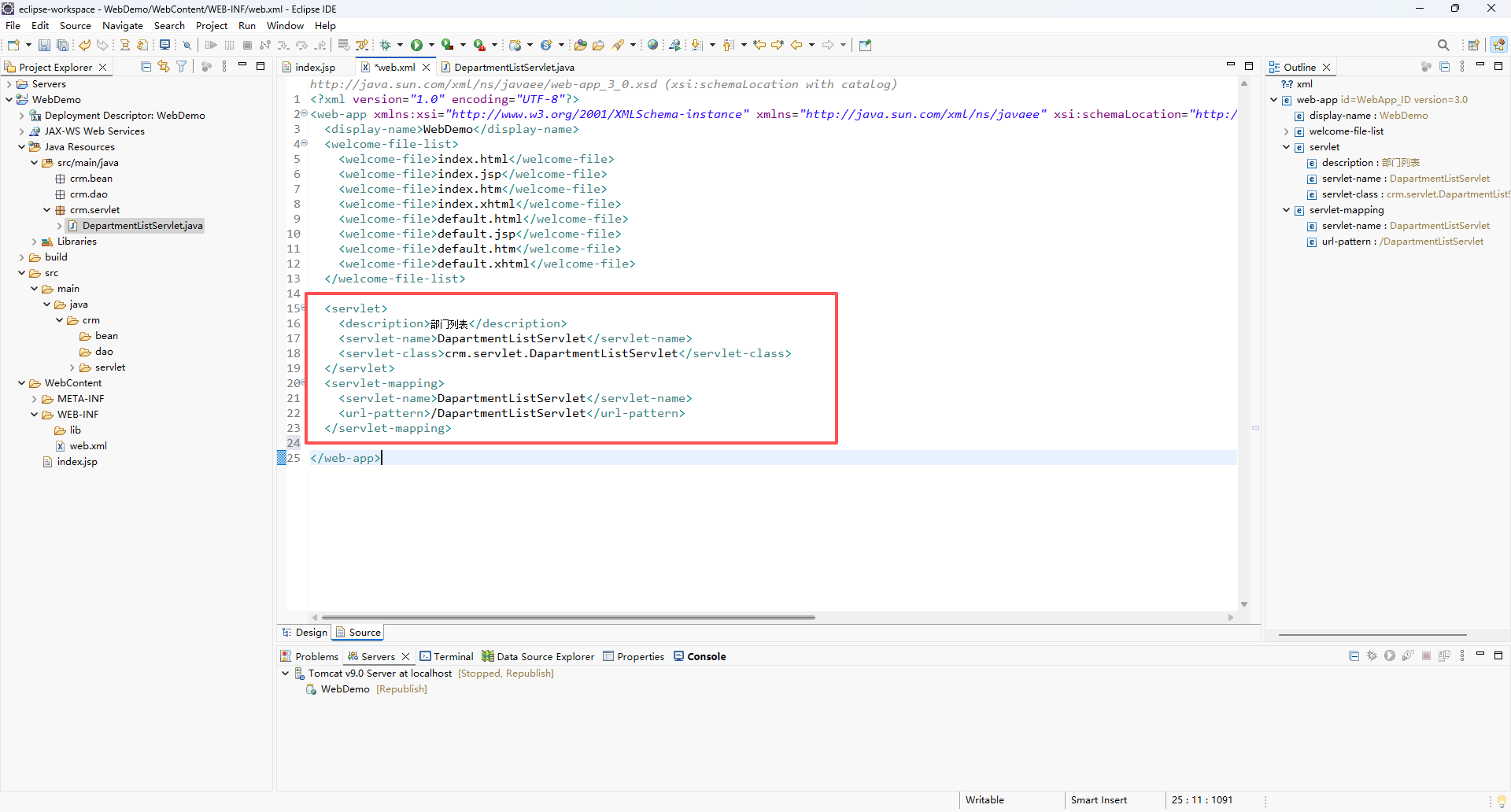This screenshot has width=1511, height=812.
Task: Minimize the editor area
Action: point(1231,65)
